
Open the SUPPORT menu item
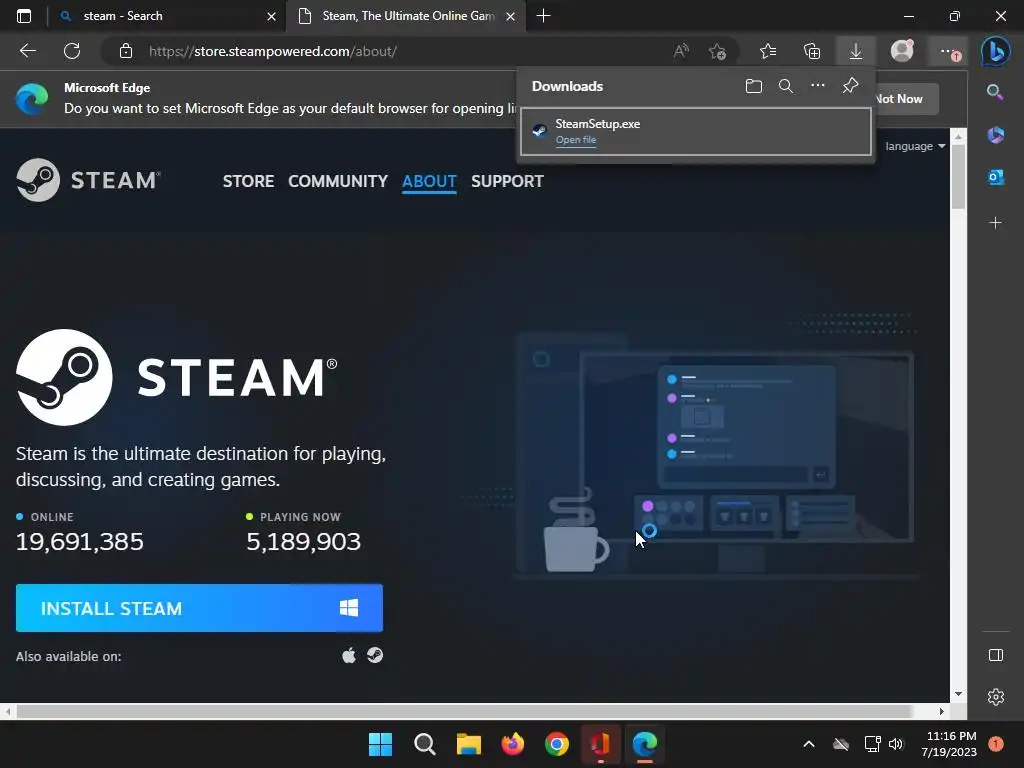[x=507, y=181]
